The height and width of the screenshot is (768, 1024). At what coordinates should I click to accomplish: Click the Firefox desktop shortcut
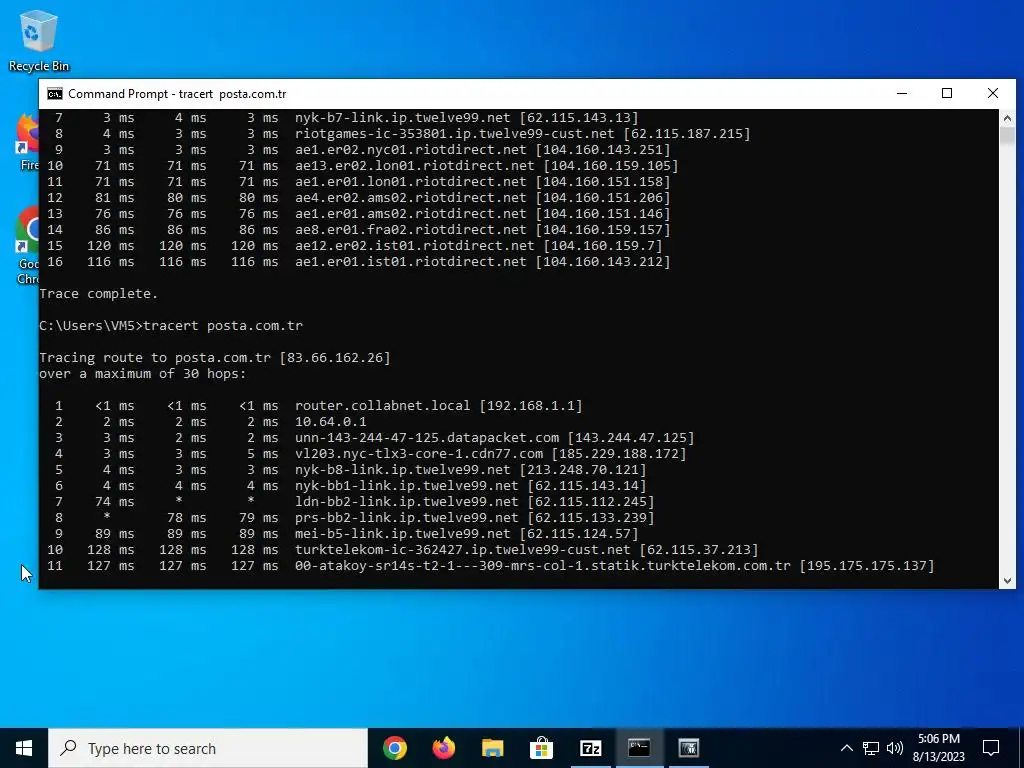click(x=27, y=142)
